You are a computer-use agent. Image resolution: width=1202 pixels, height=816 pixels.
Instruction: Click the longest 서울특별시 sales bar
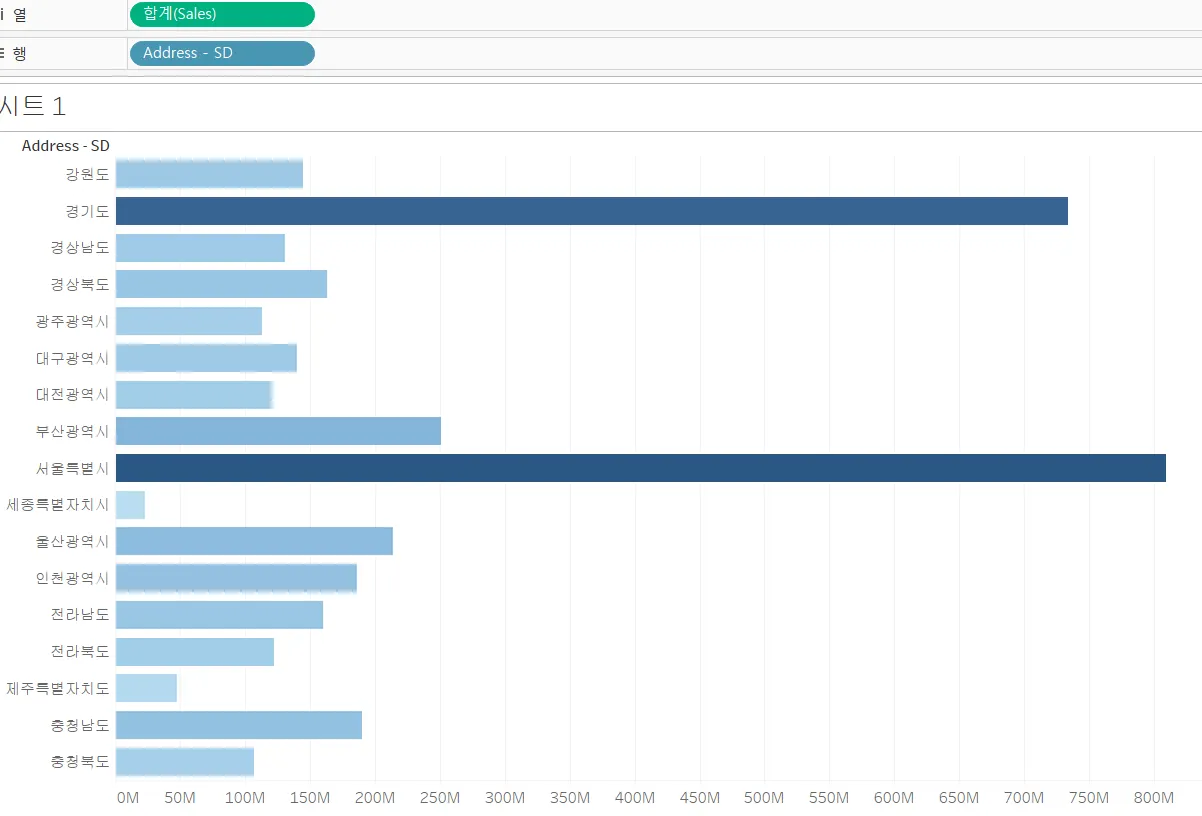tap(641, 468)
